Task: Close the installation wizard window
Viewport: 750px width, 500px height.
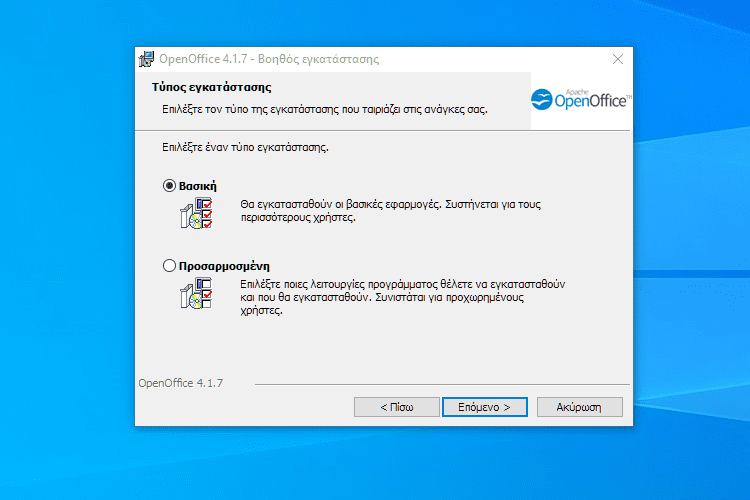Action: tap(618, 59)
